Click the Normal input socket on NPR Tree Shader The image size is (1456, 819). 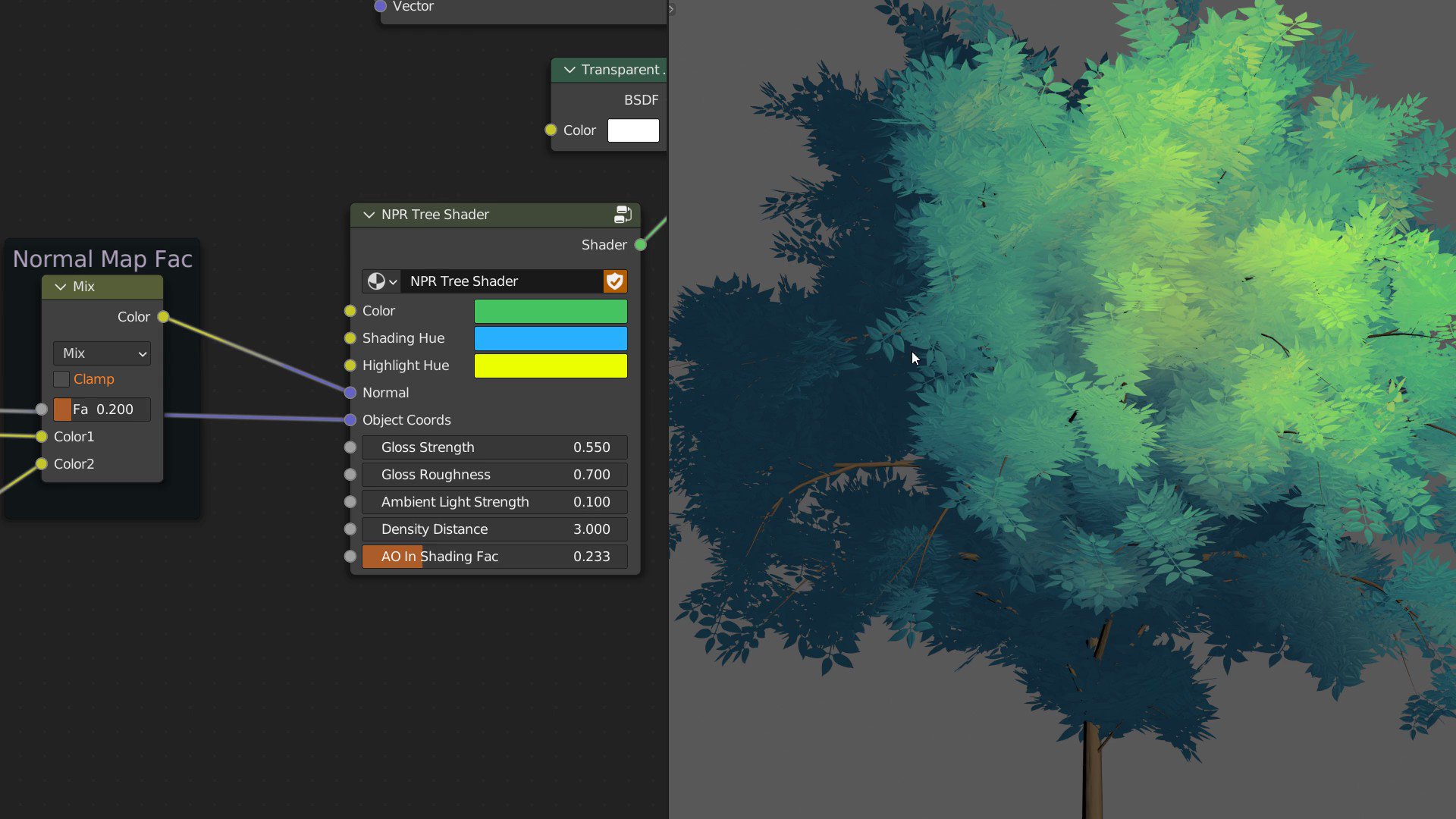pos(350,393)
